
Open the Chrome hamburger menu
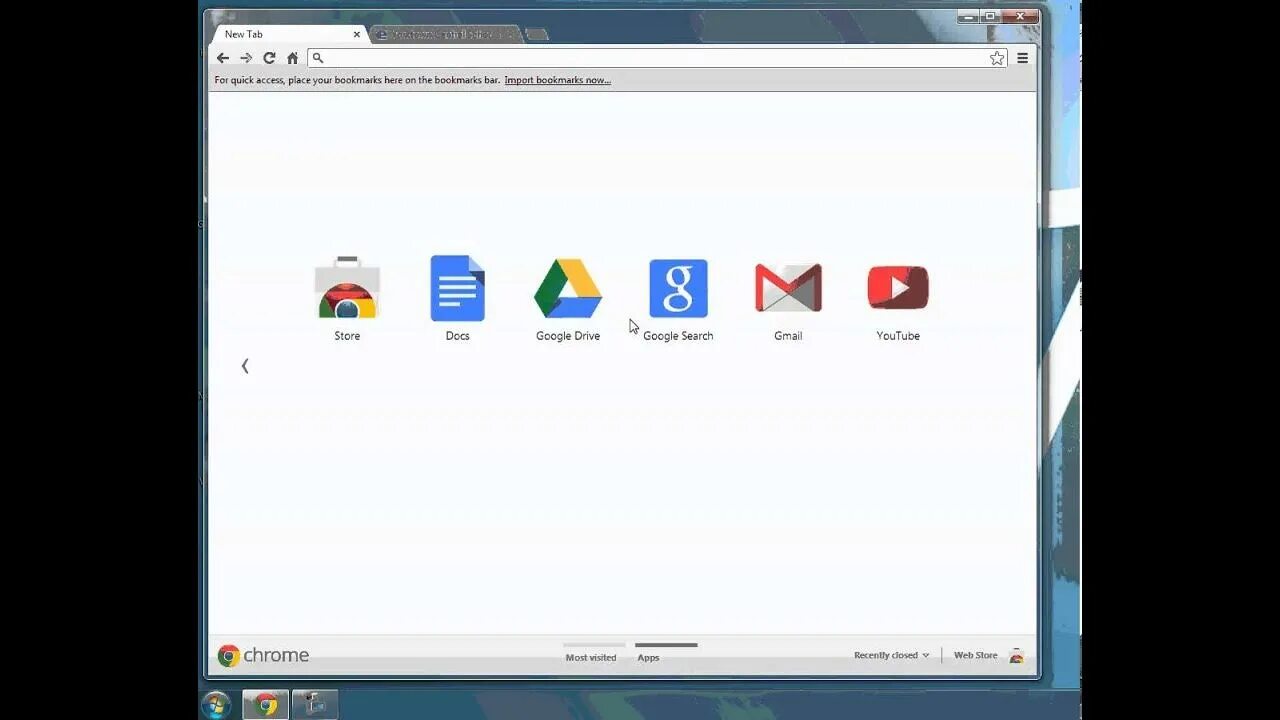click(x=1022, y=58)
